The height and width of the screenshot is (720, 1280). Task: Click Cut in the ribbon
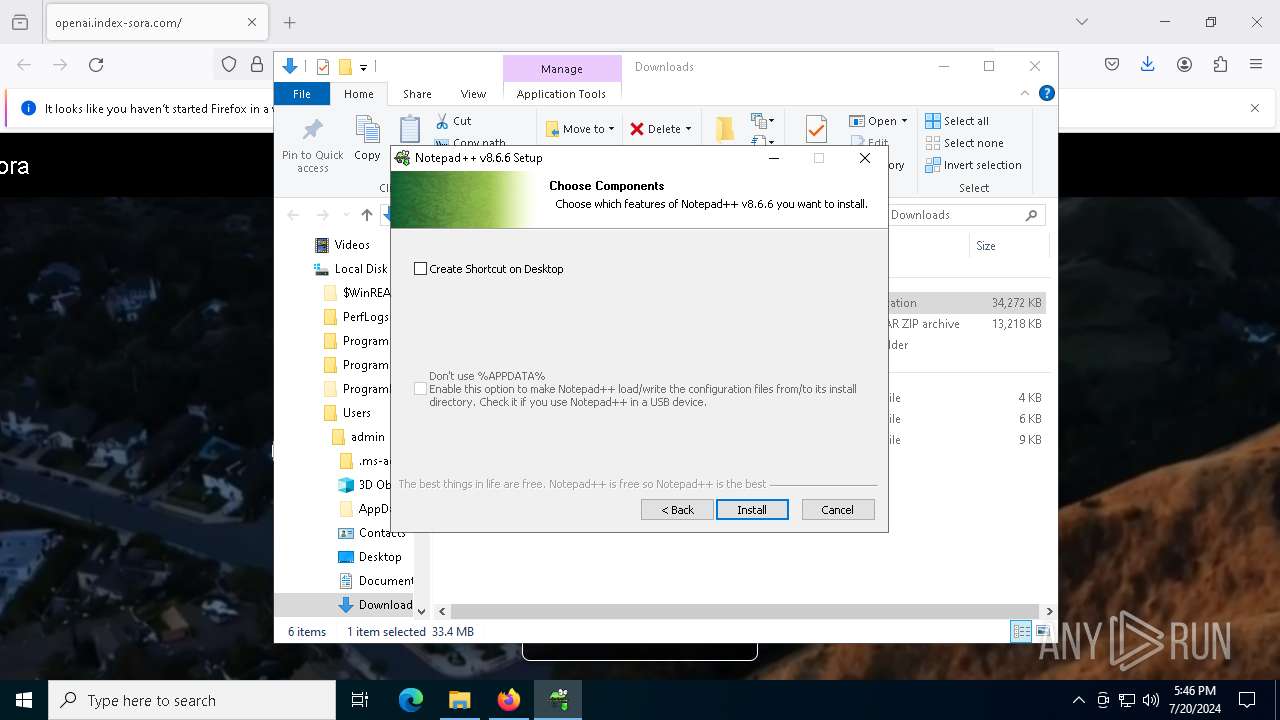coord(453,121)
